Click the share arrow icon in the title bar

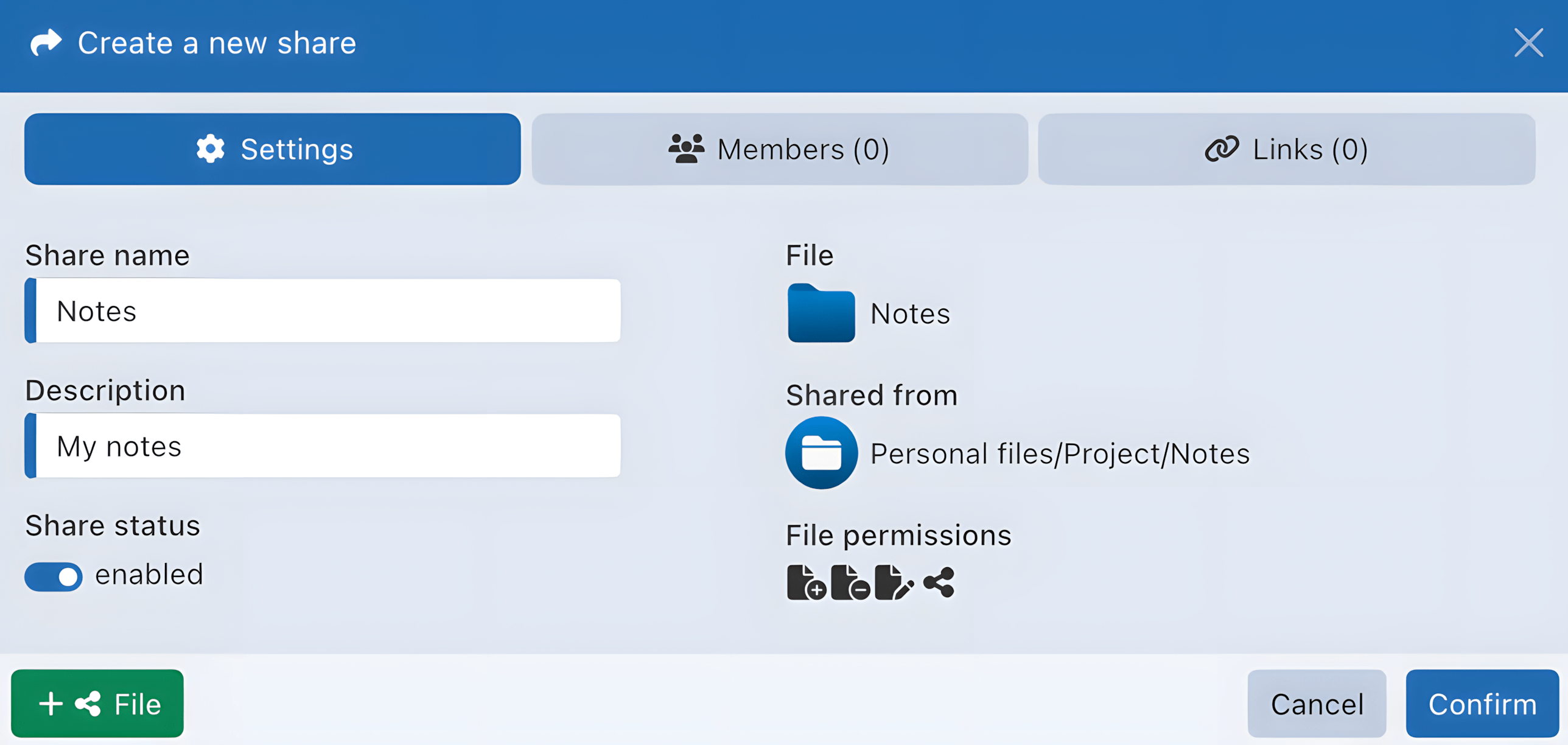pyautogui.click(x=45, y=43)
